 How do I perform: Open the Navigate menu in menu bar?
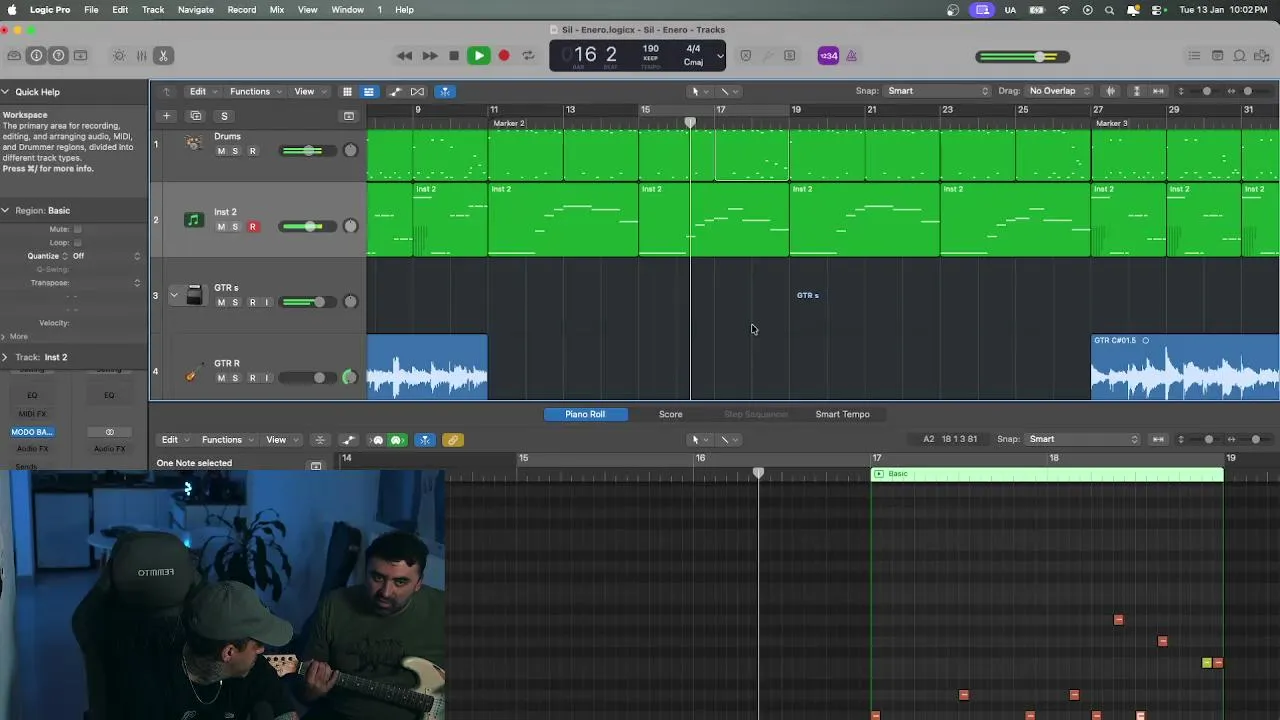(x=195, y=9)
